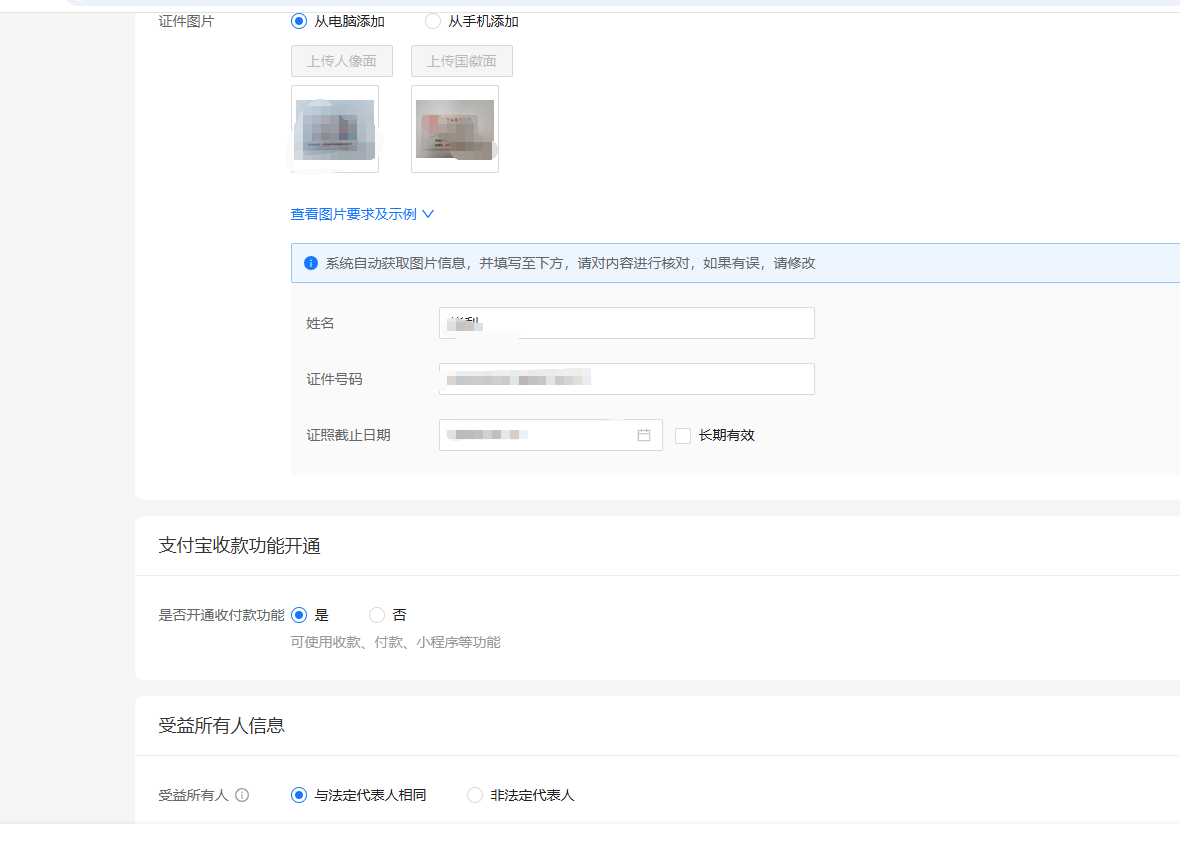Click the calendar icon in 证照截止日期 field

tap(644, 435)
